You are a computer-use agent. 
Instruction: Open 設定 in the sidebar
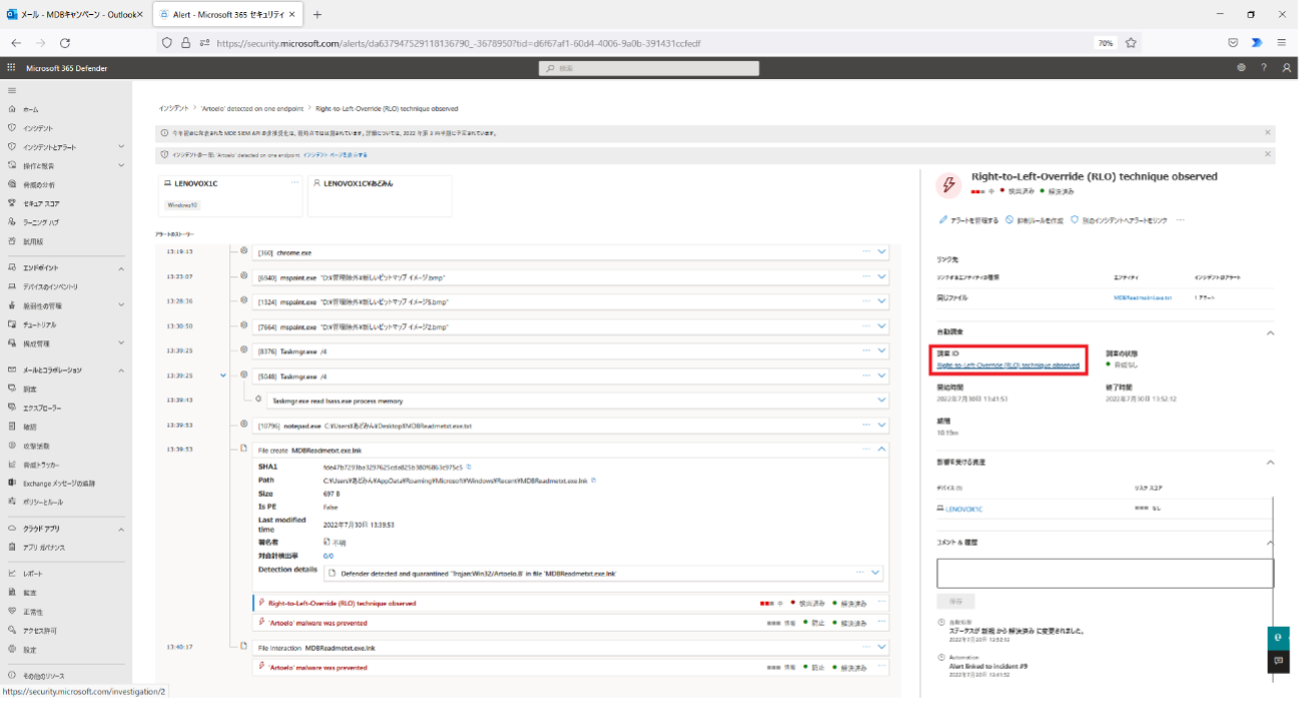point(29,650)
